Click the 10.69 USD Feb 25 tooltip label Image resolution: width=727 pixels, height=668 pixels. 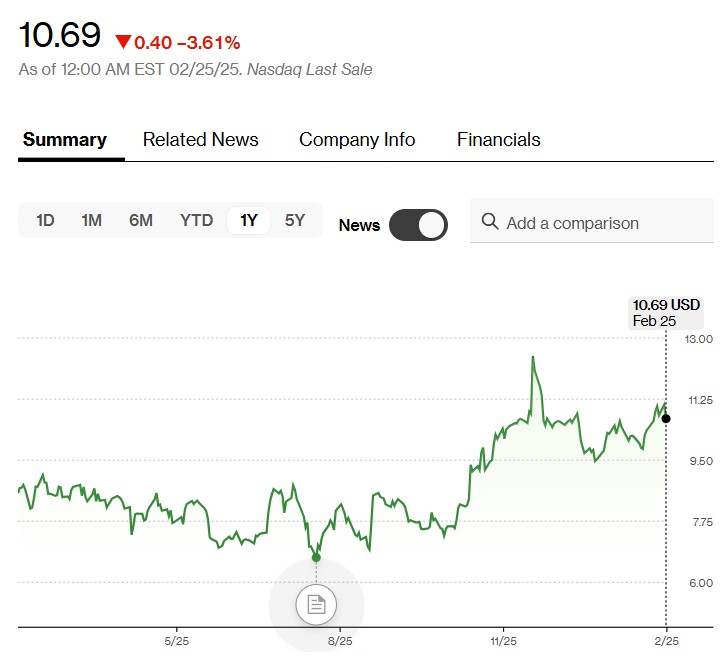click(666, 312)
